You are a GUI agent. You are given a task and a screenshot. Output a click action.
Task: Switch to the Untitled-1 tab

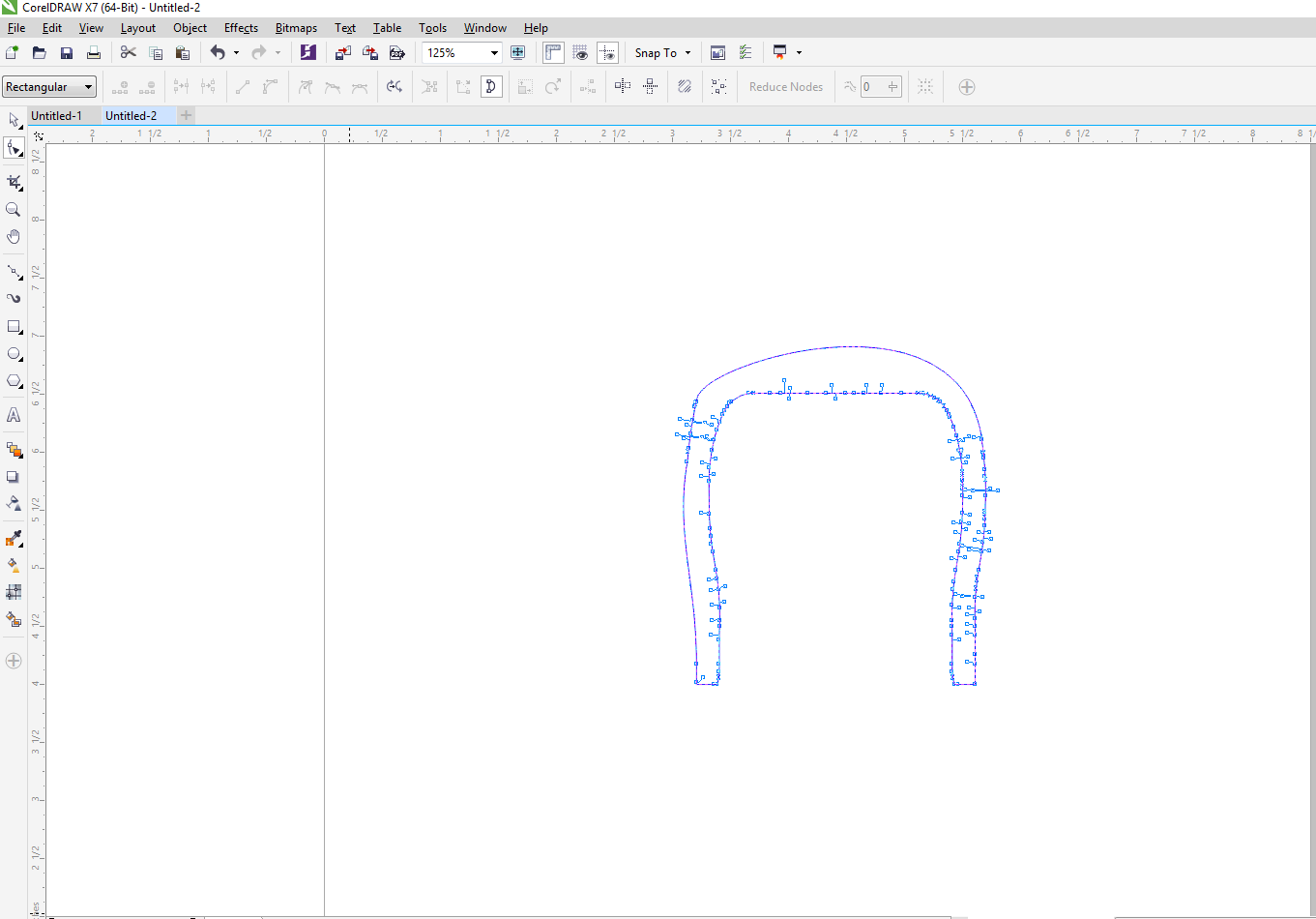pos(56,116)
